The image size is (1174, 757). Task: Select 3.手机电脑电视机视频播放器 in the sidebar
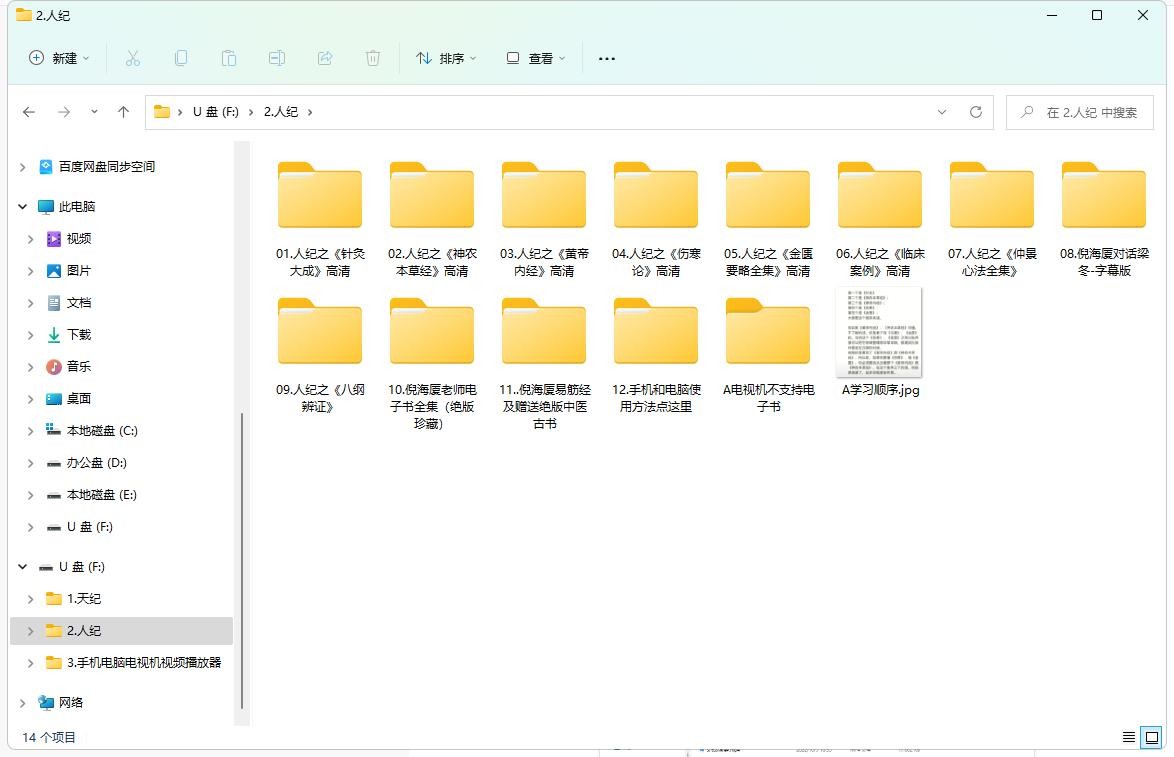point(143,663)
